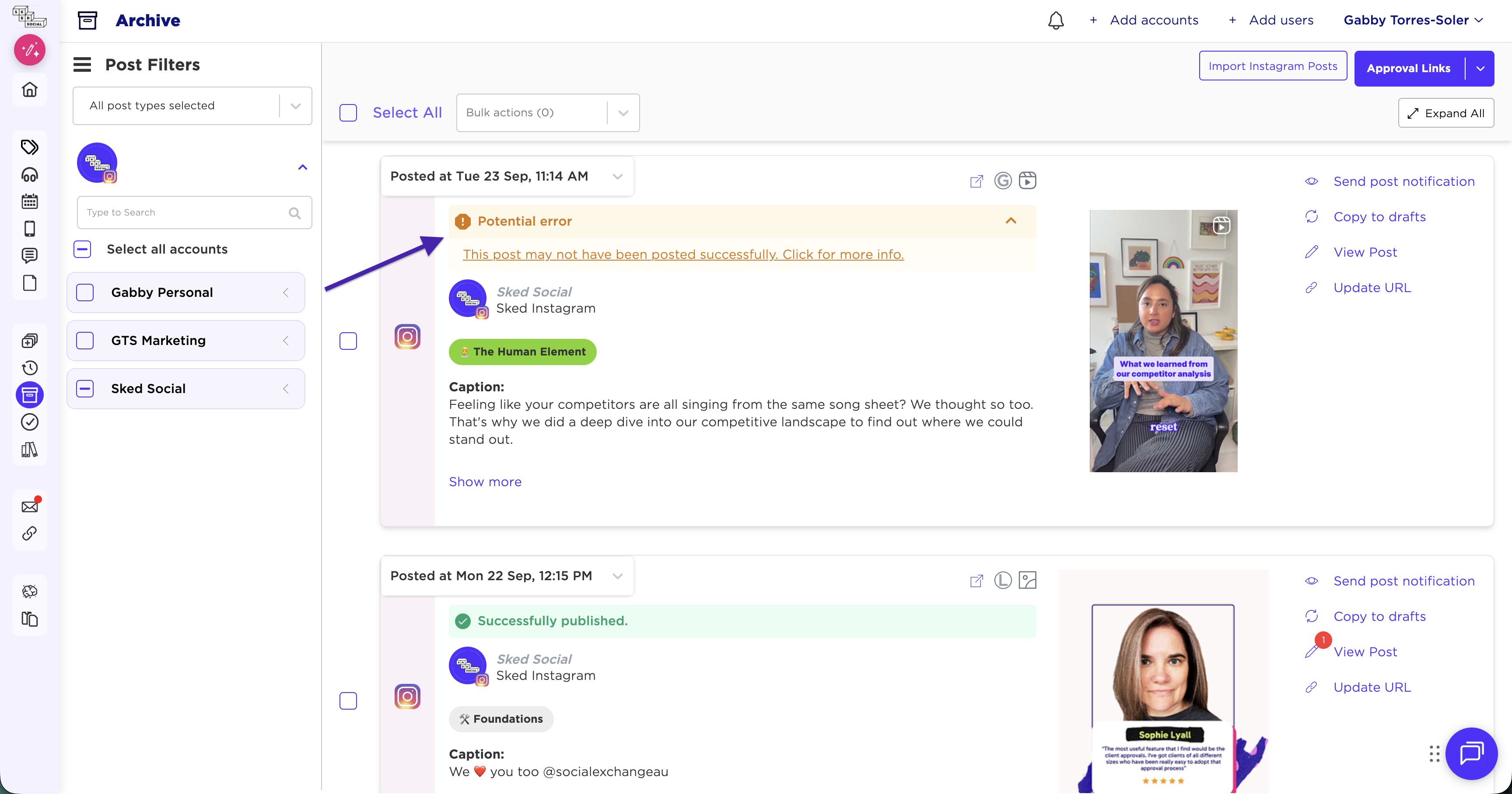The width and height of the screenshot is (1512, 794).
Task: Click Import Instagram Posts button
Action: pos(1272,66)
